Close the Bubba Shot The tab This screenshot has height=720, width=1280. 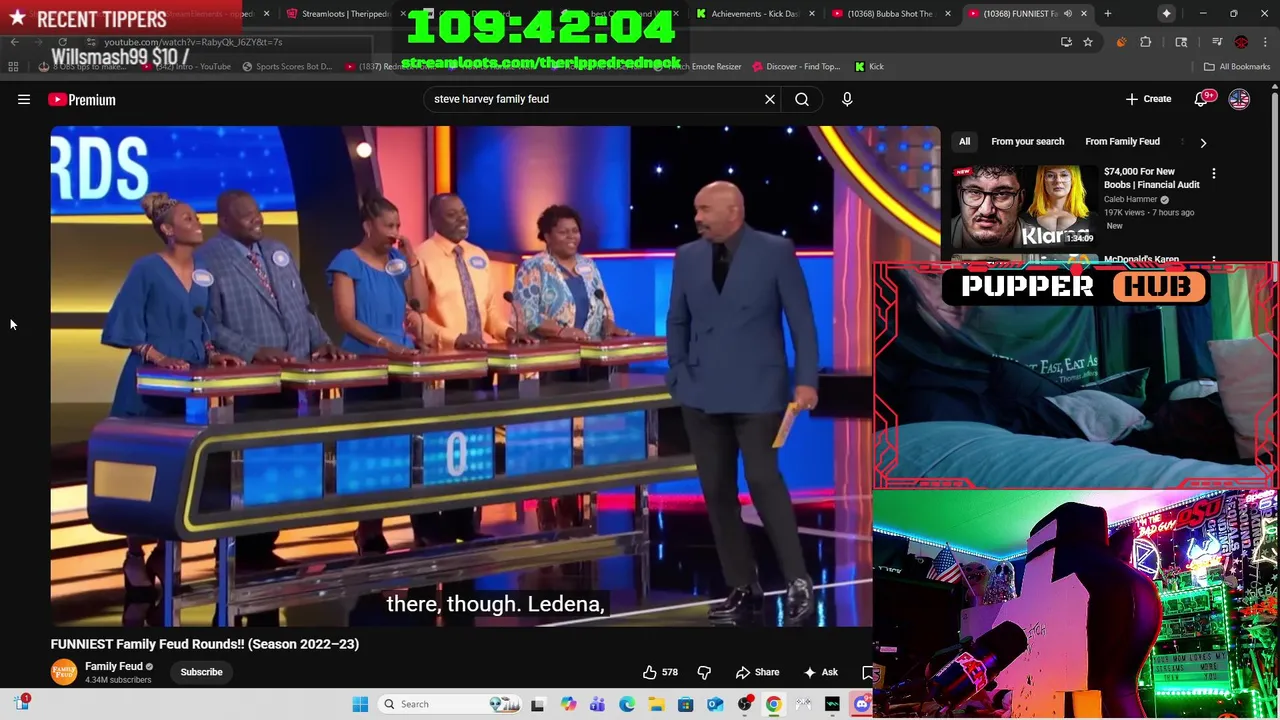[x=947, y=14]
